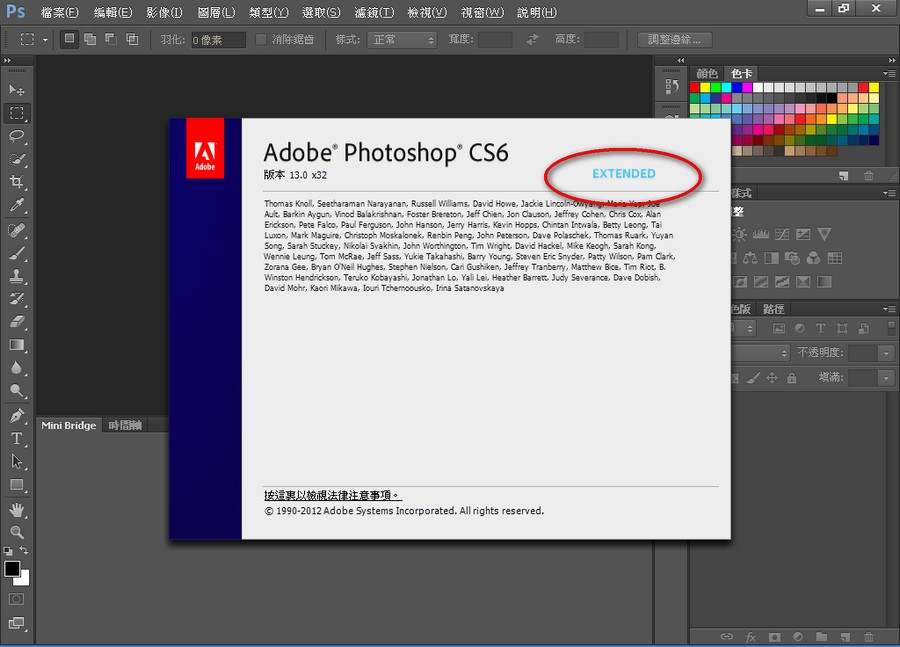Screen dimensions: 900x647
Task: Select the Clone Stamp tool
Action: tap(17, 276)
